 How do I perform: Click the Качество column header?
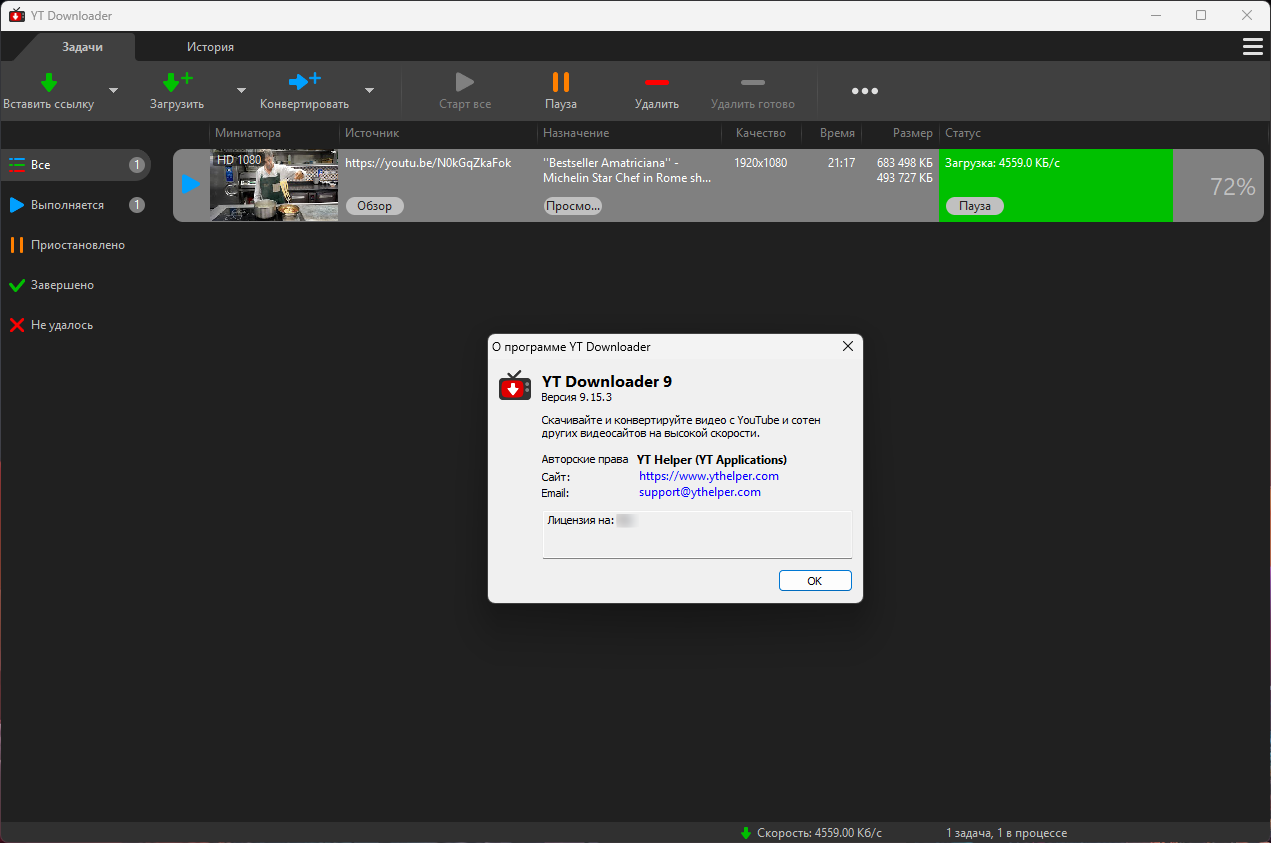[761, 133]
